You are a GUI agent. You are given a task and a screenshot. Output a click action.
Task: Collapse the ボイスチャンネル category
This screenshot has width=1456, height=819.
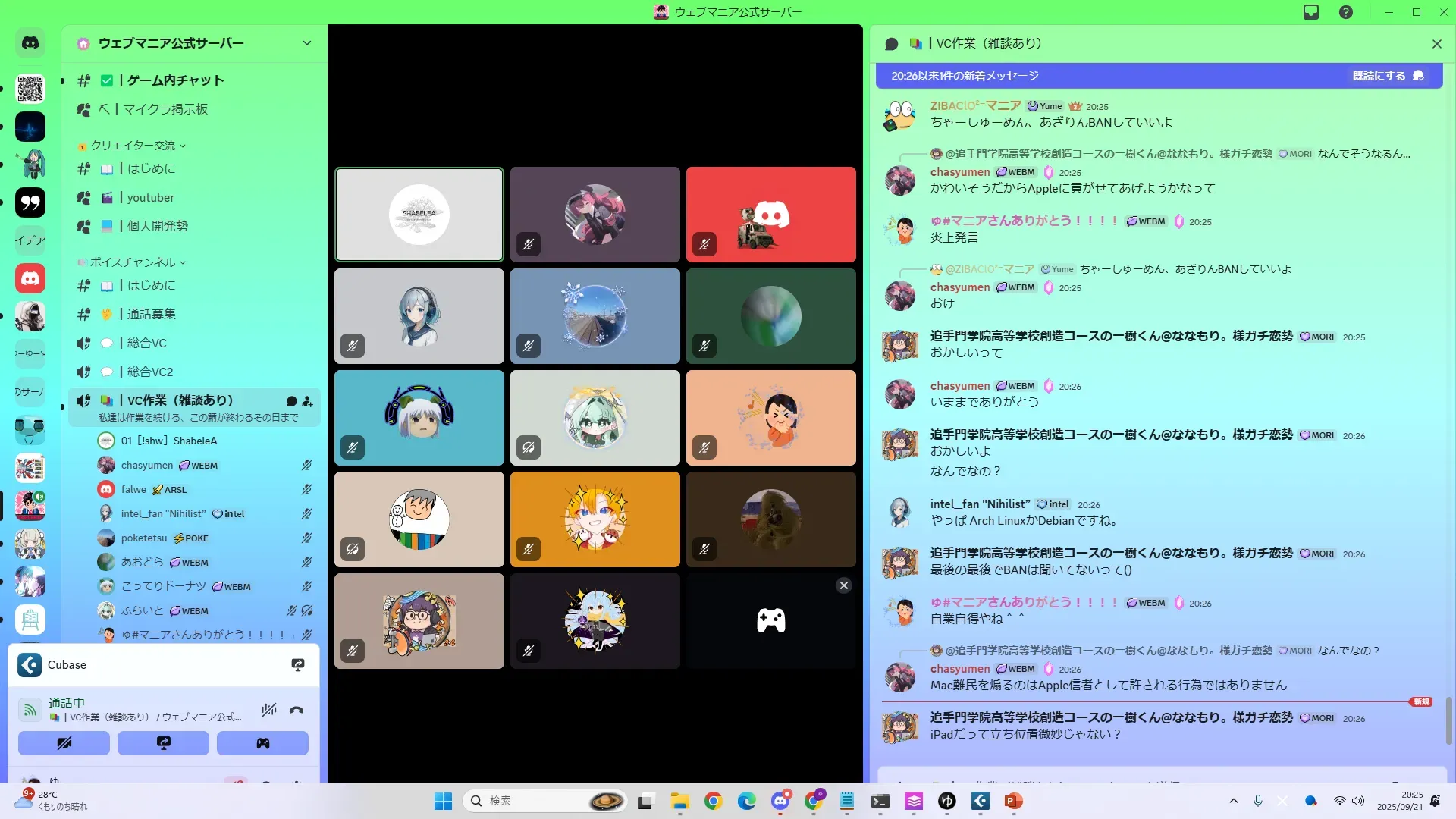(133, 262)
